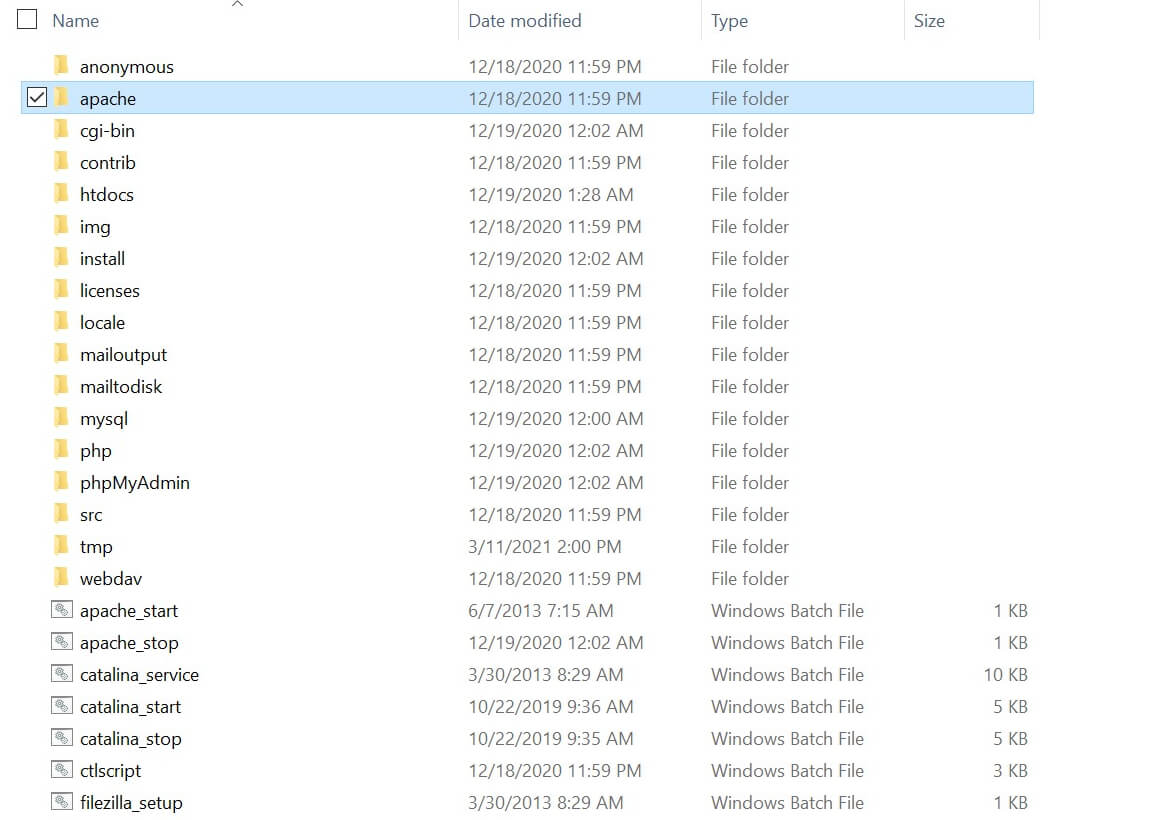1171x820 pixels.
Task: Select the catalina_service batch file icon
Action: coord(62,674)
